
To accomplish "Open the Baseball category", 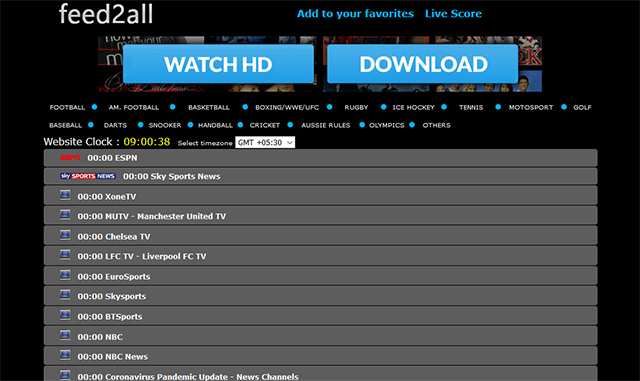I will [65, 125].
